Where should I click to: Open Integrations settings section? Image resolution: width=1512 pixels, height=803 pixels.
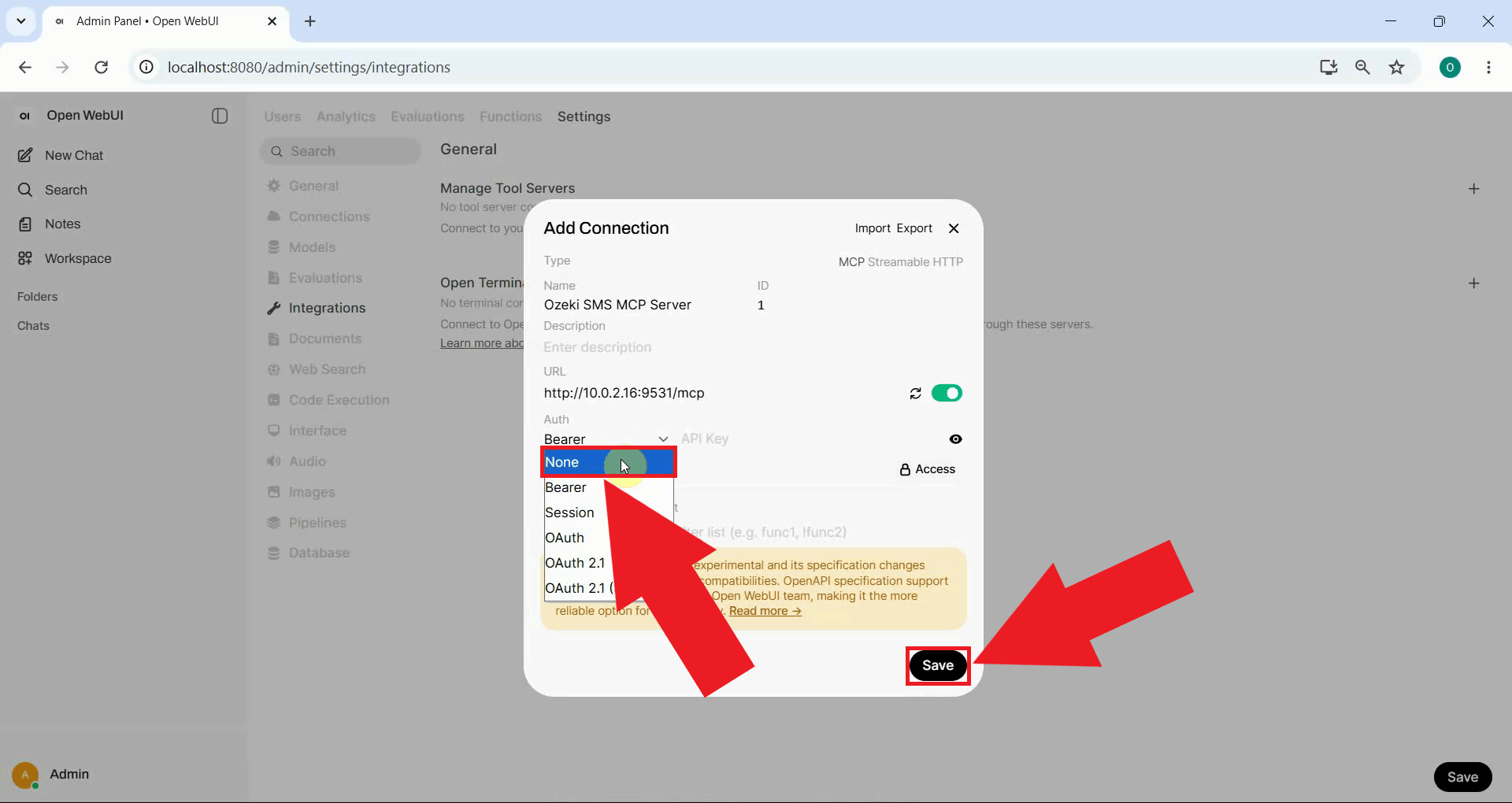click(317, 308)
